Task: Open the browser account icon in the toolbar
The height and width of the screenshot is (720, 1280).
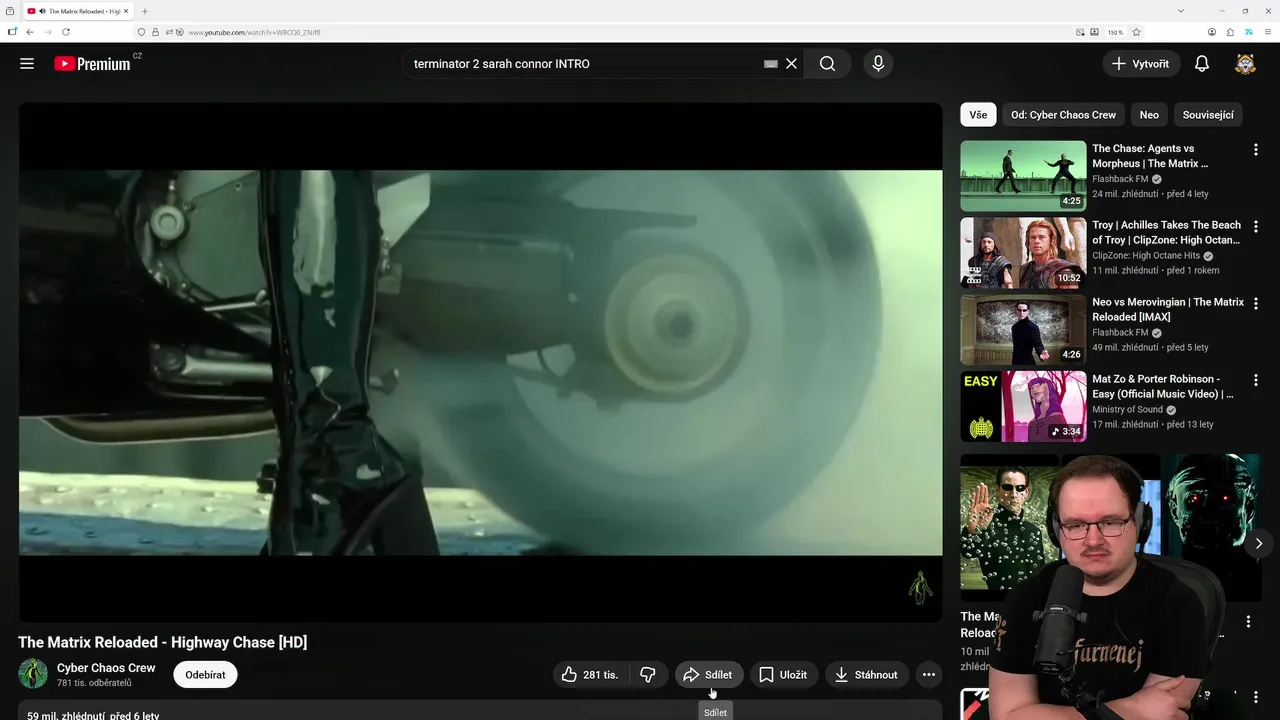Action: [x=1212, y=32]
